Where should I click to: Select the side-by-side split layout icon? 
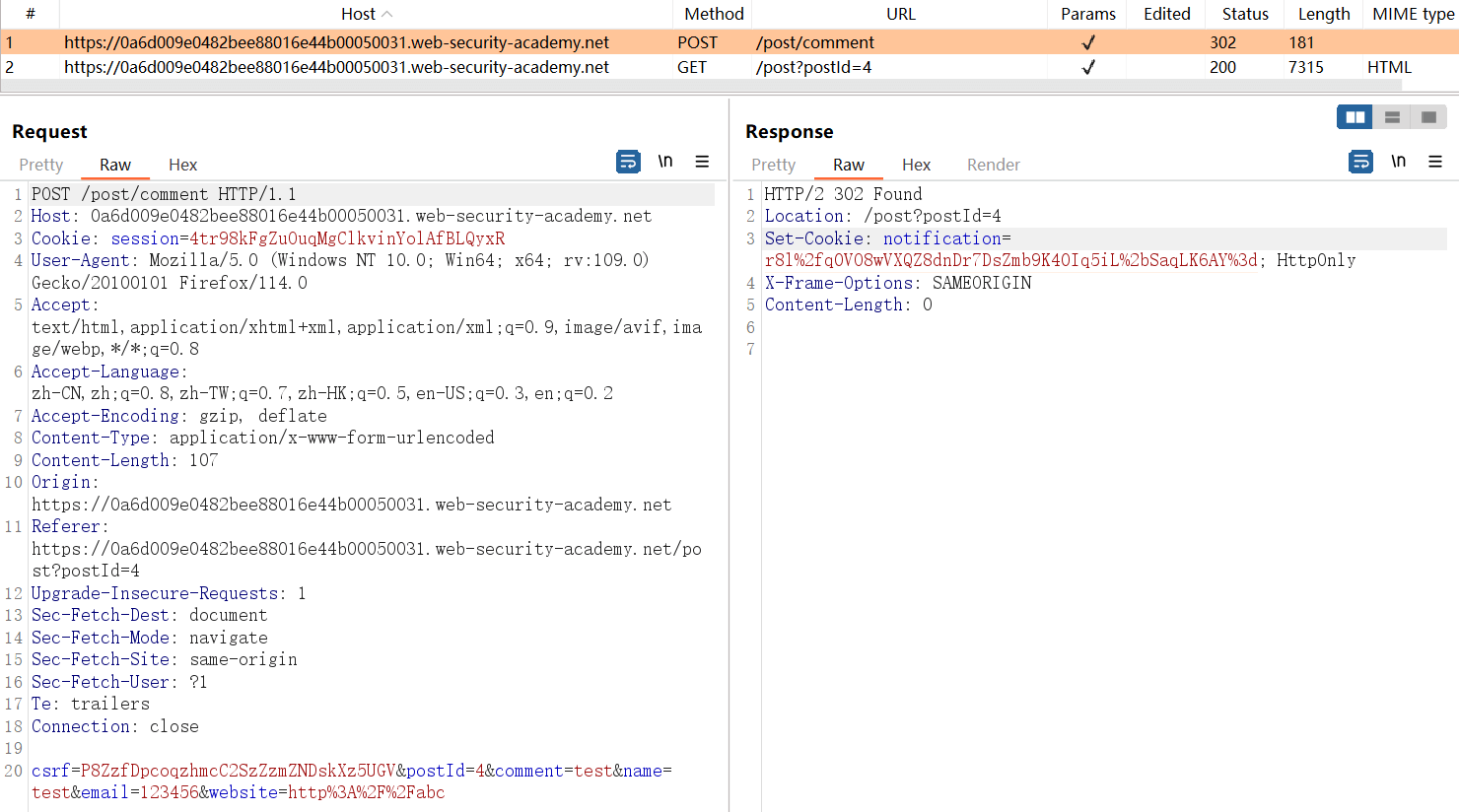point(1355,117)
